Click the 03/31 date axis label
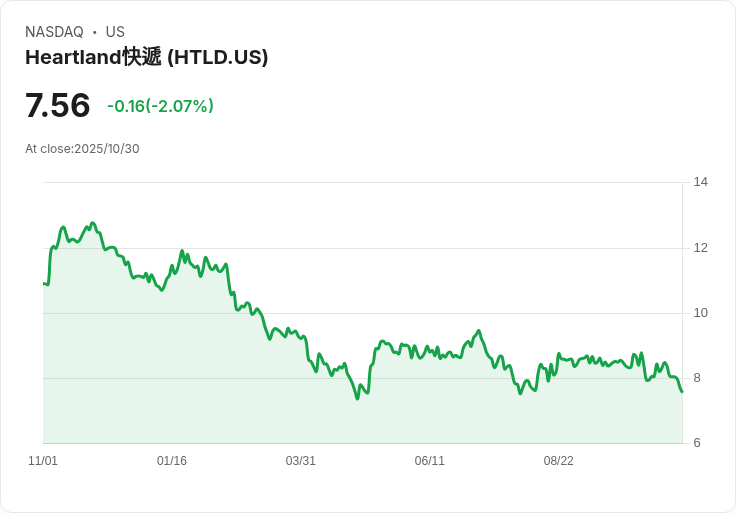The image size is (736, 513). click(300, 460)
